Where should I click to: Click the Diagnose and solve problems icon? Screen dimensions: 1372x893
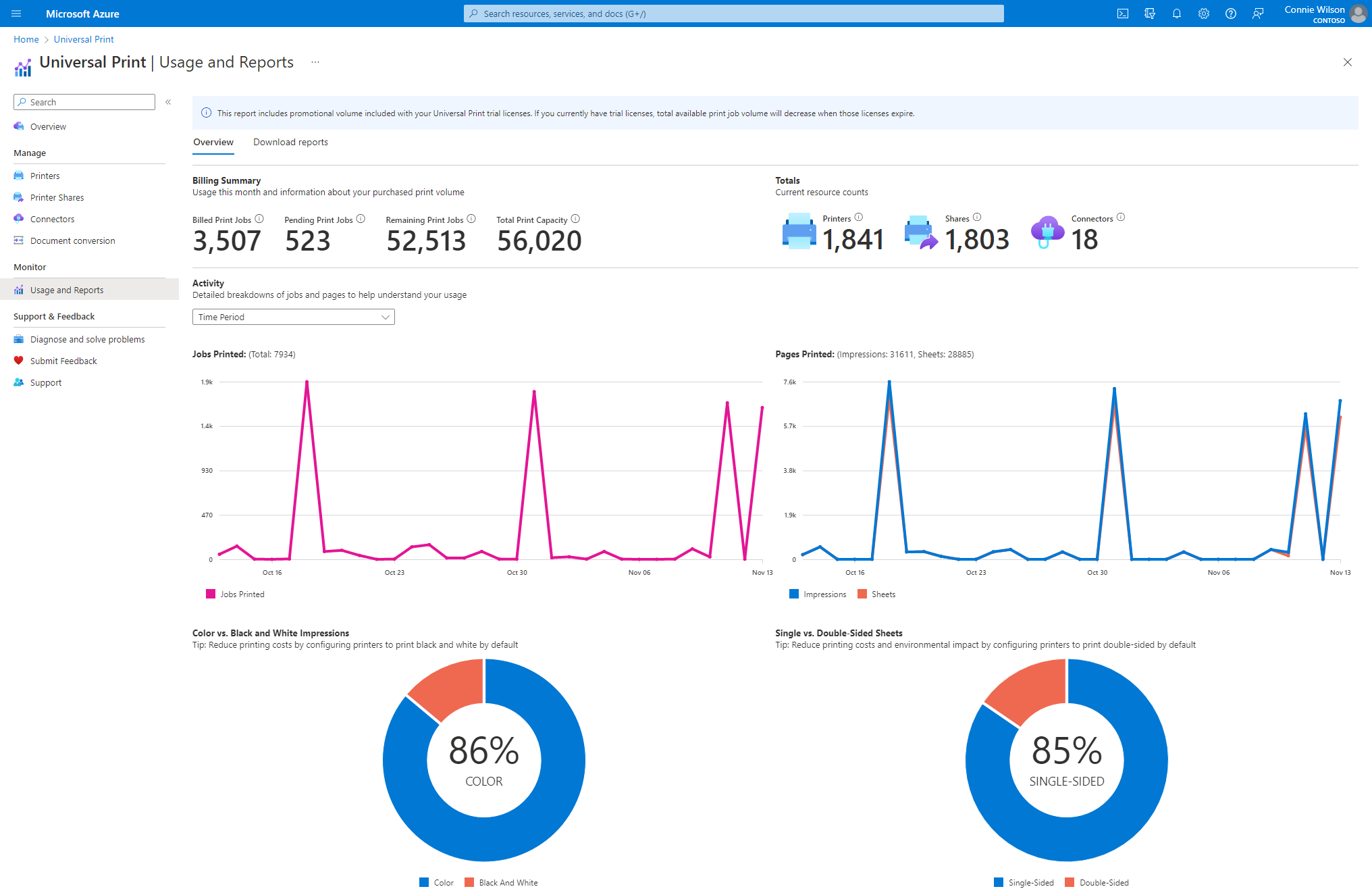19,338
